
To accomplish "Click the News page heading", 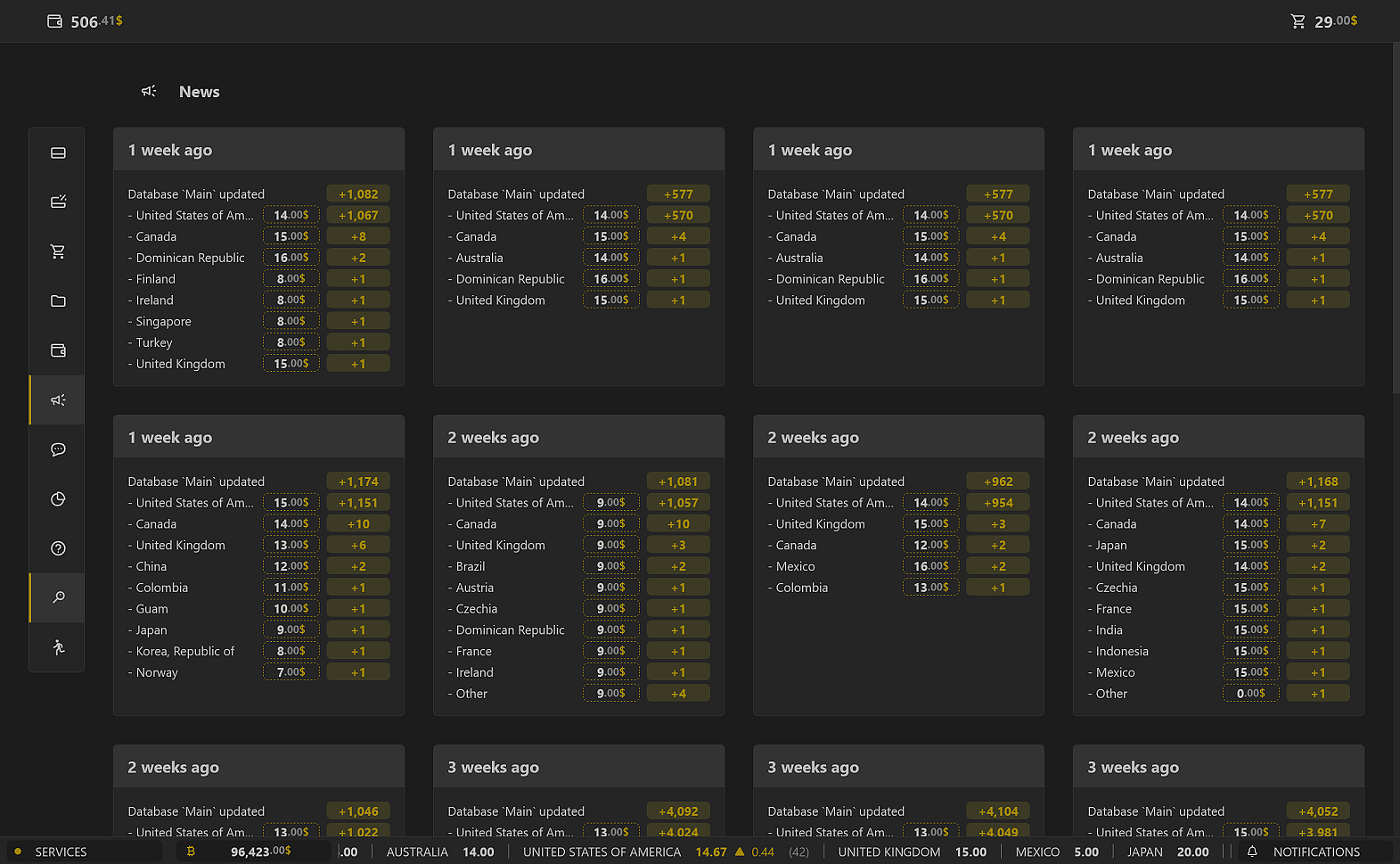I will (199, 92).
